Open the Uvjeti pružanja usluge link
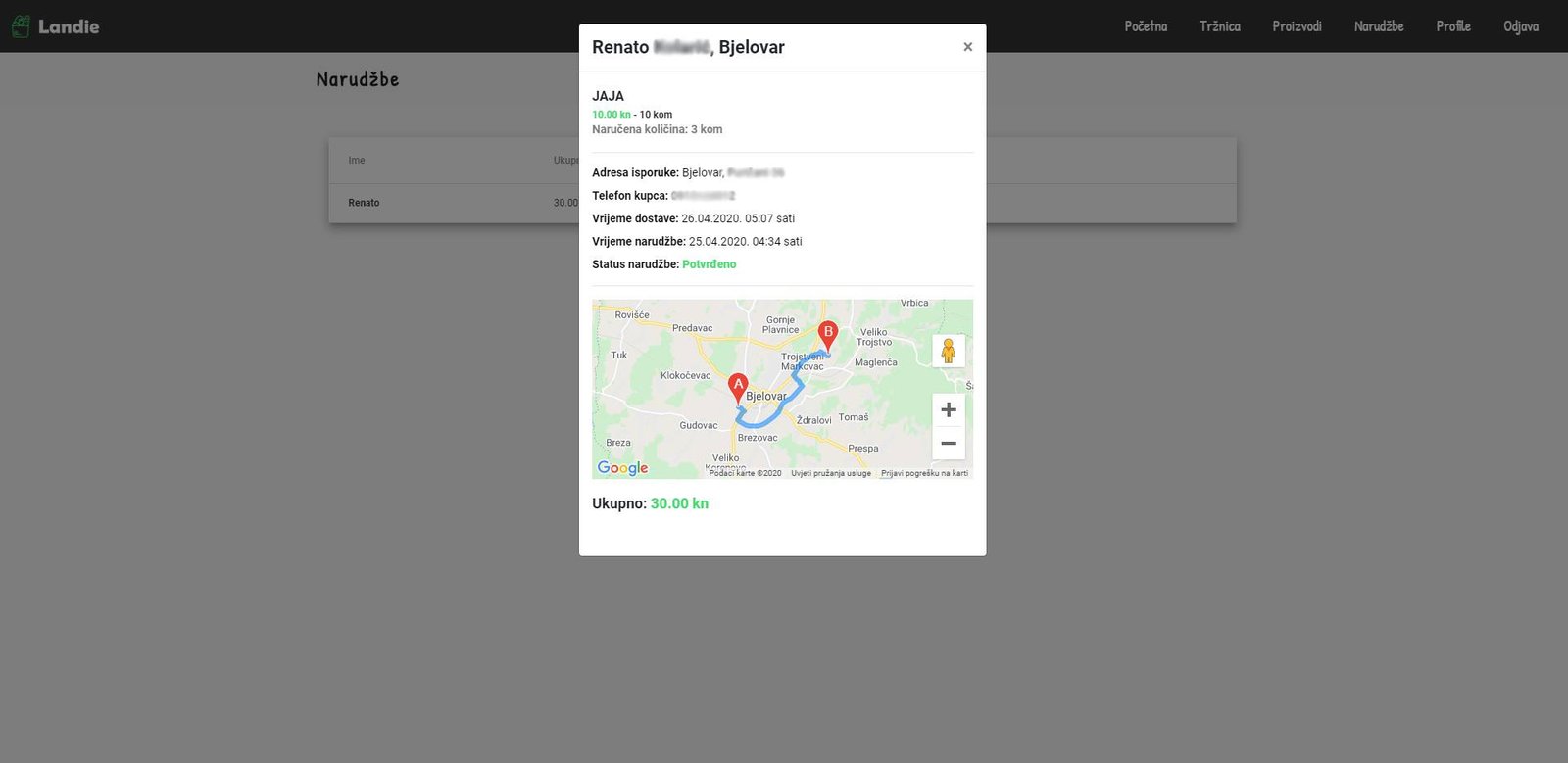Screen dimensions: 1568x763 click(831, 473)
